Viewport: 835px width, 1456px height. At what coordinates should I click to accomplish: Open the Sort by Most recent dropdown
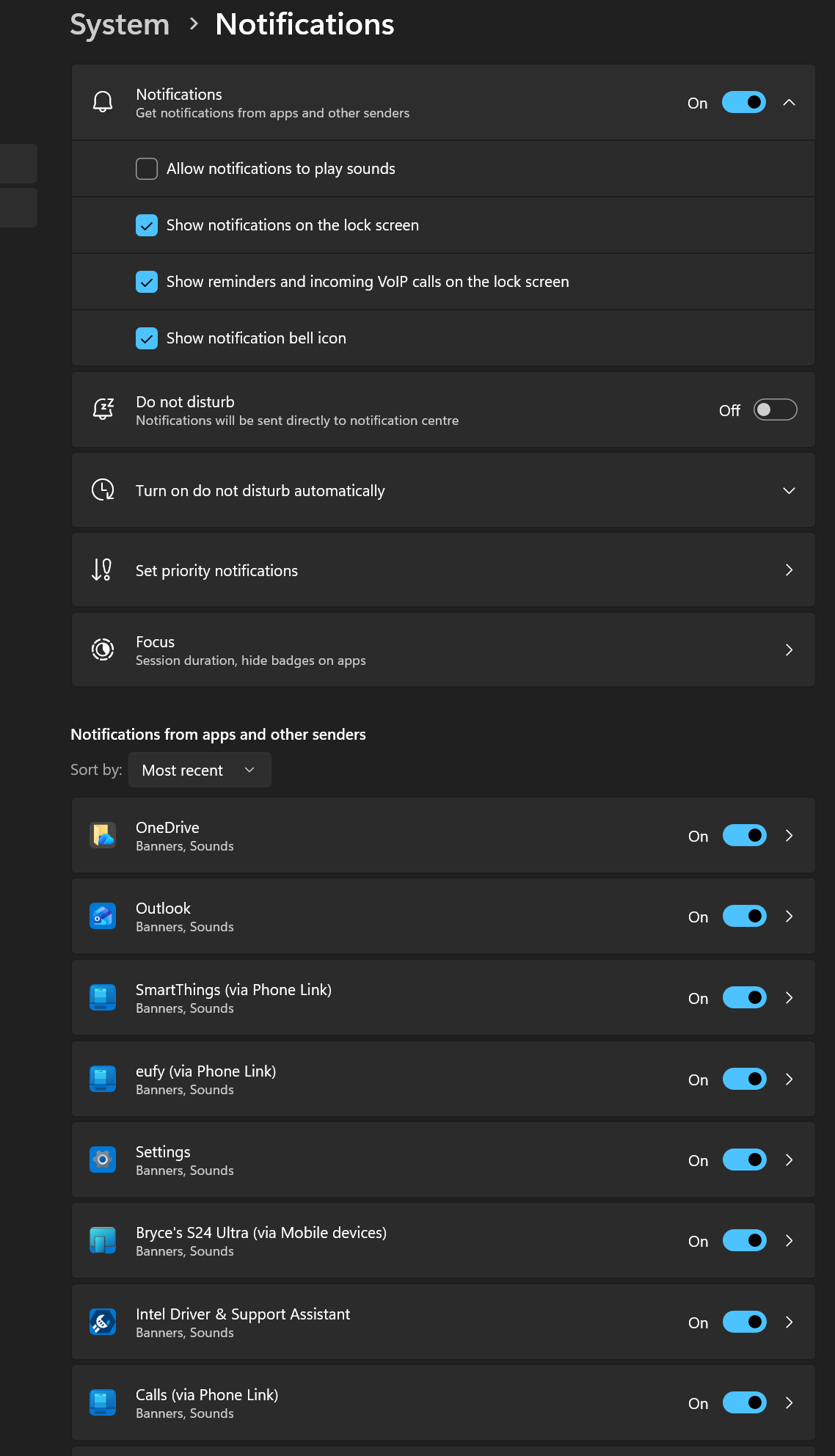(200, 770)
